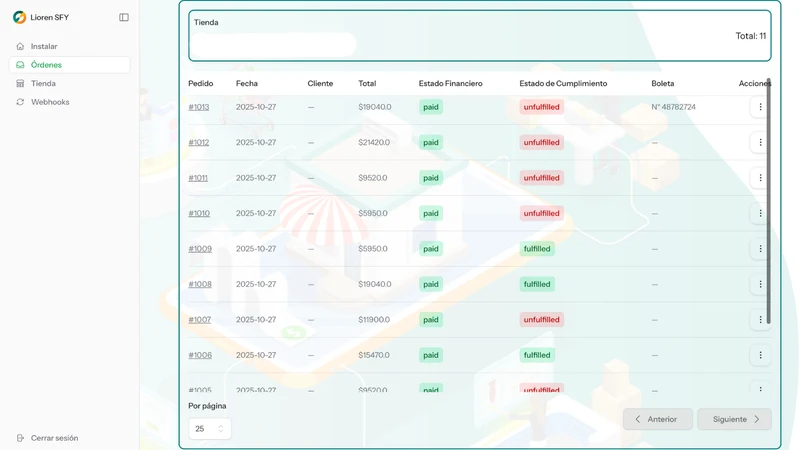The image size is (800, 450).
Task: Open actions menu for order #1007
Action: (760, 320)
